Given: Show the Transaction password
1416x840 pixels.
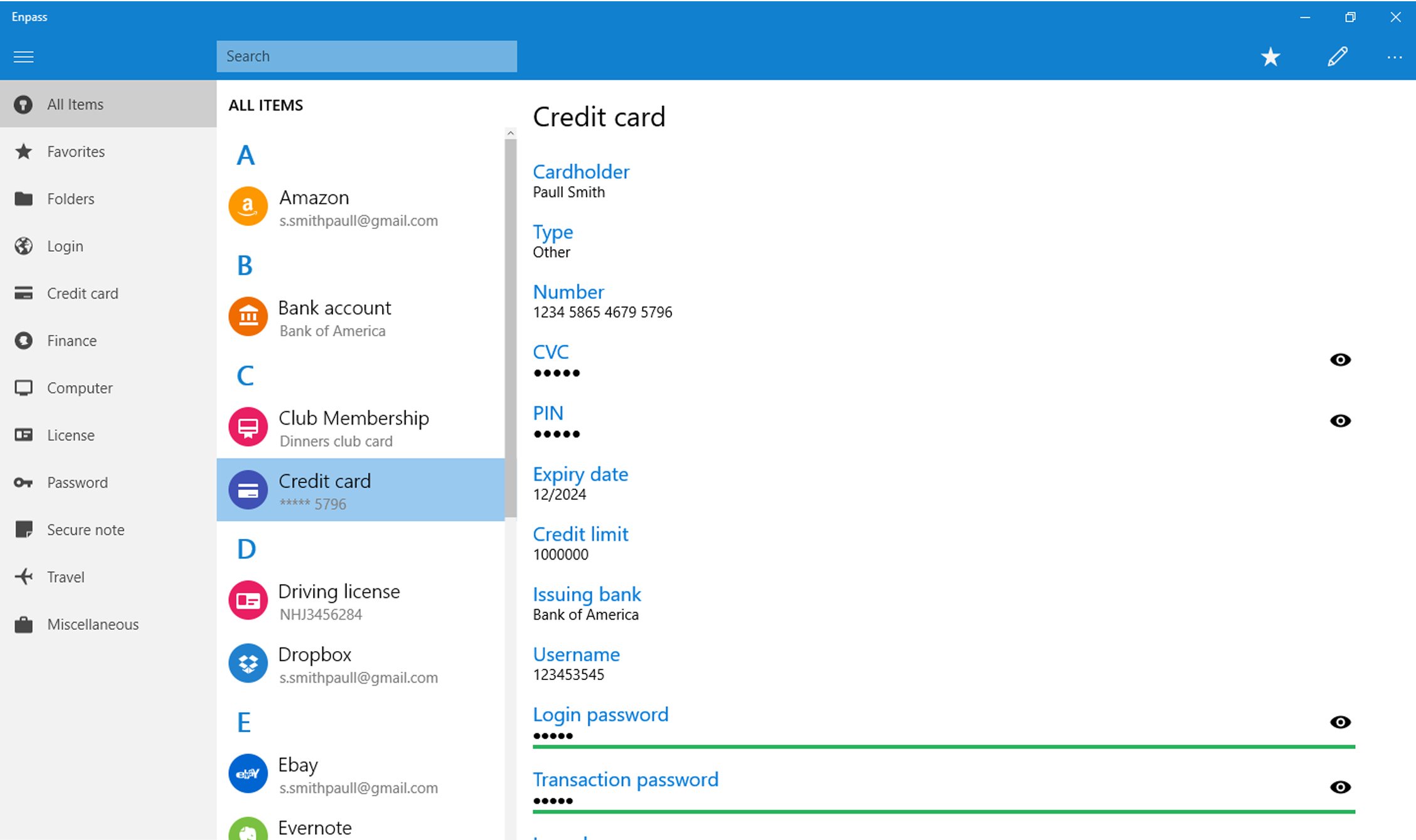Looking at the screenshot, I should (x=1340, y=787).
